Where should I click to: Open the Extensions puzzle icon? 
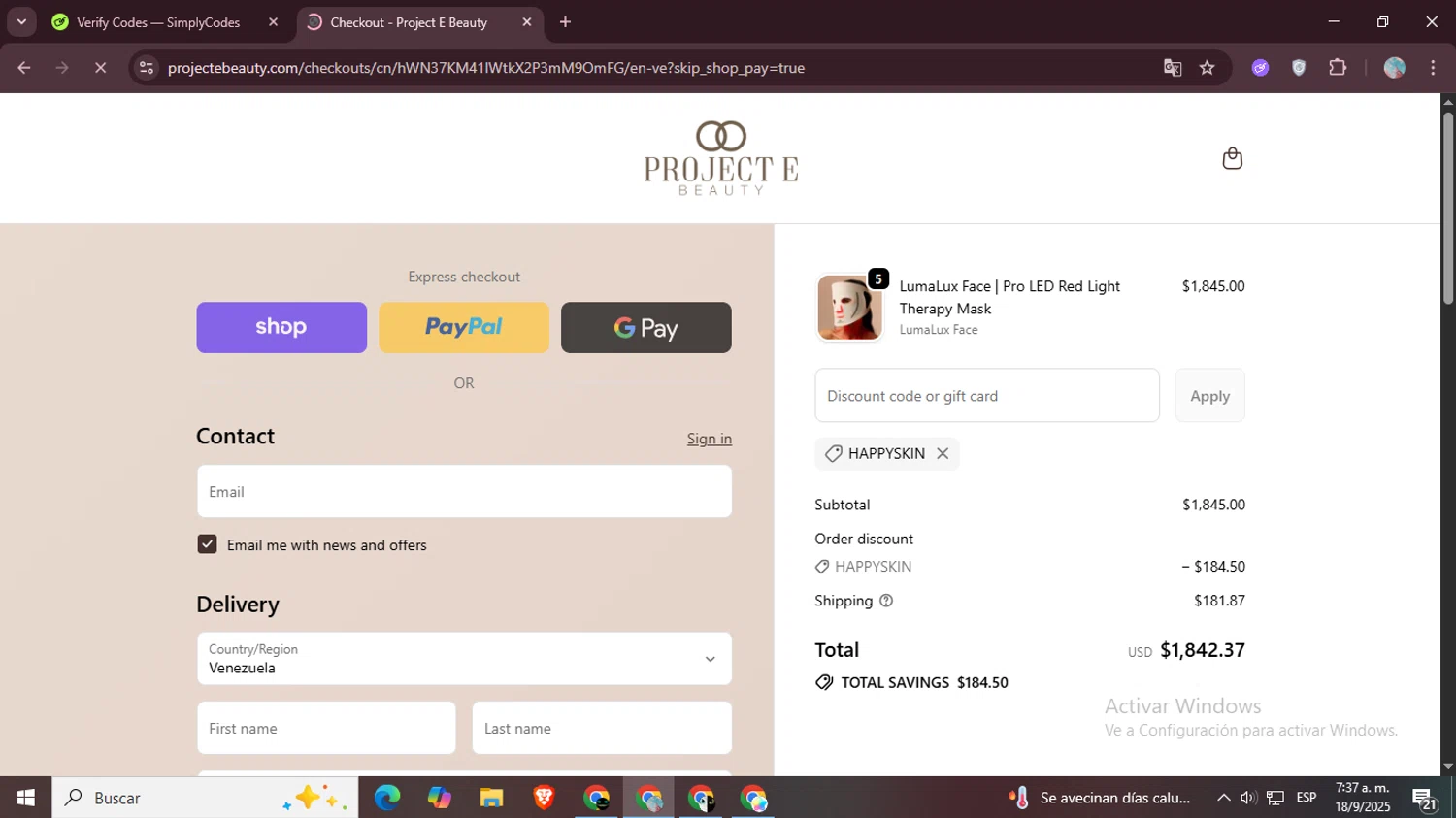tap(1338, 68)
